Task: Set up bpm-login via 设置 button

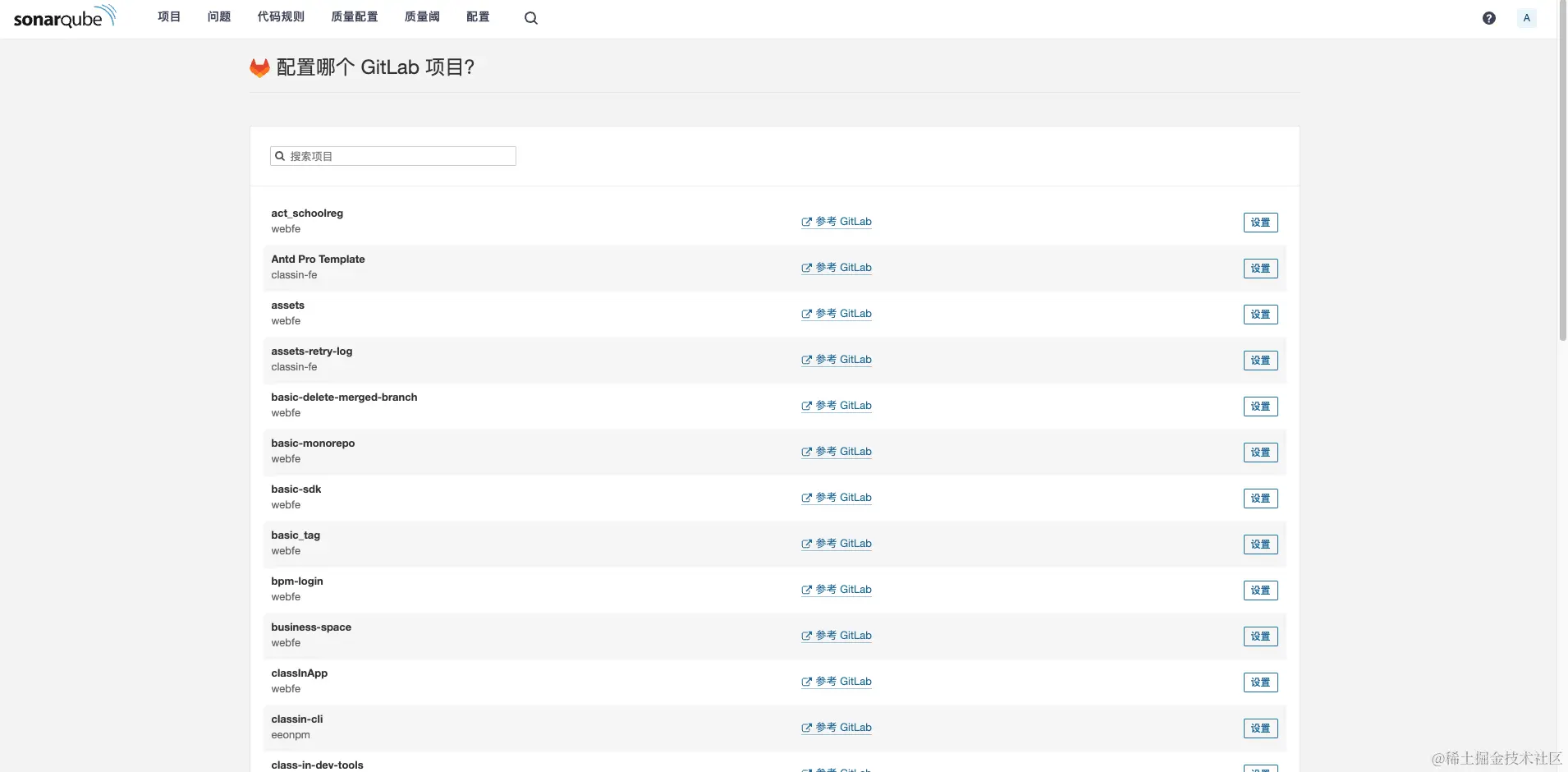Action: point(1260,590)
